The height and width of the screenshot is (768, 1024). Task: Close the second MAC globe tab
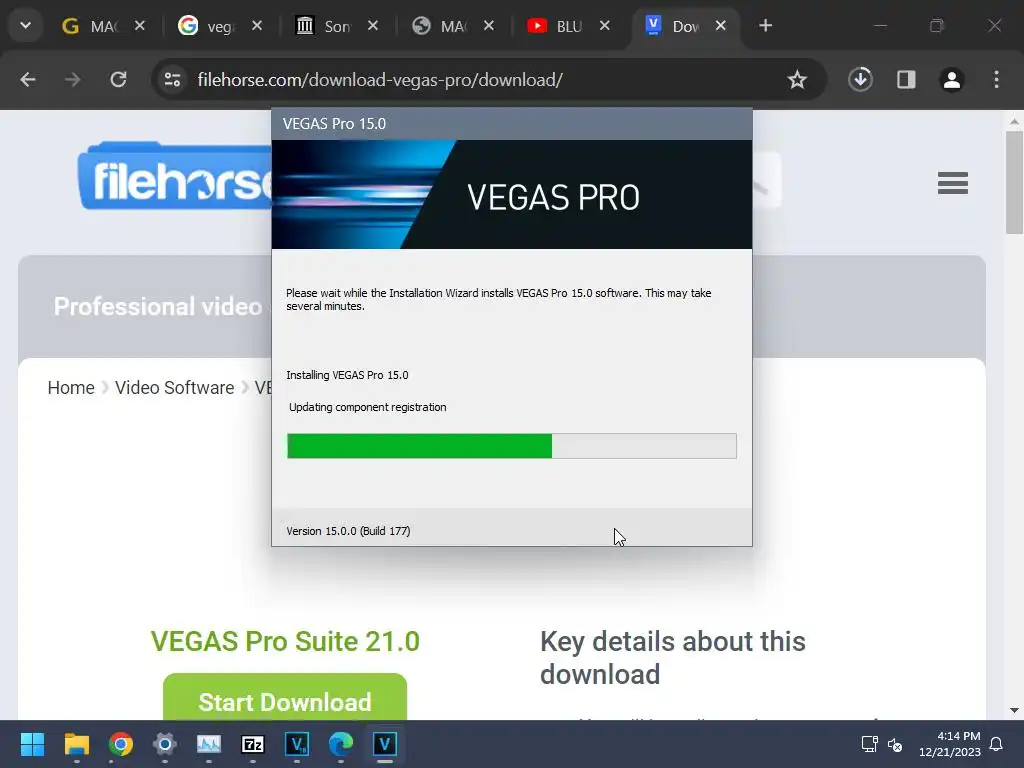[x=488, y=25]
